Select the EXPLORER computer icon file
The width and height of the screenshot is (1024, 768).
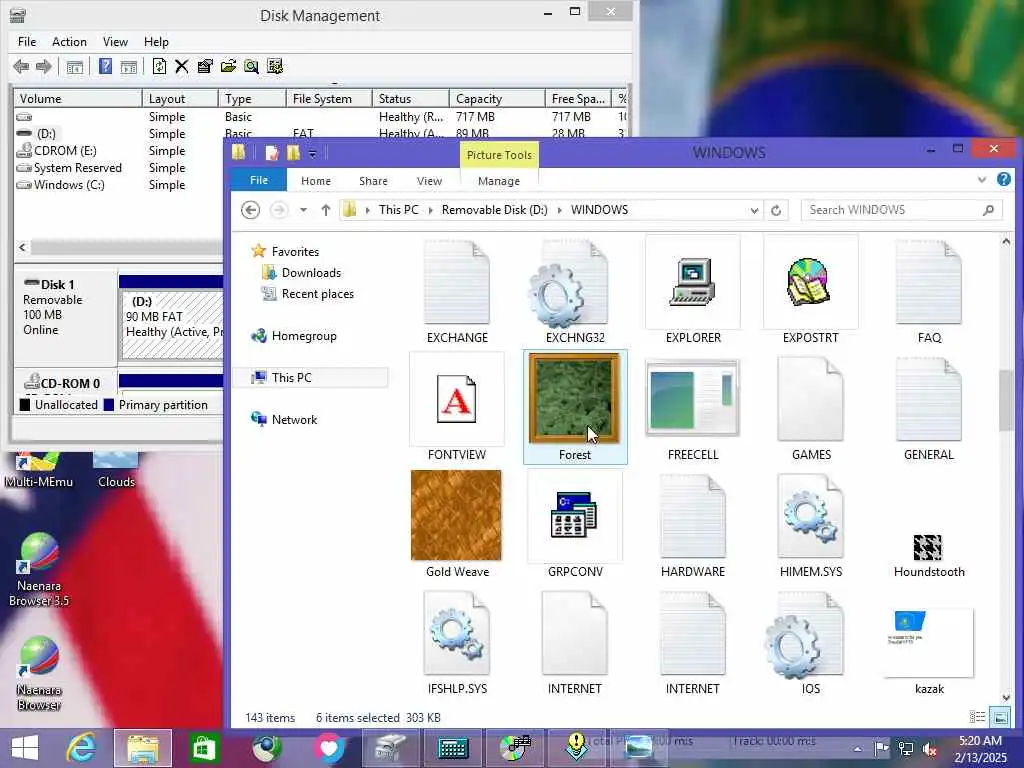(x=693, y=291)
